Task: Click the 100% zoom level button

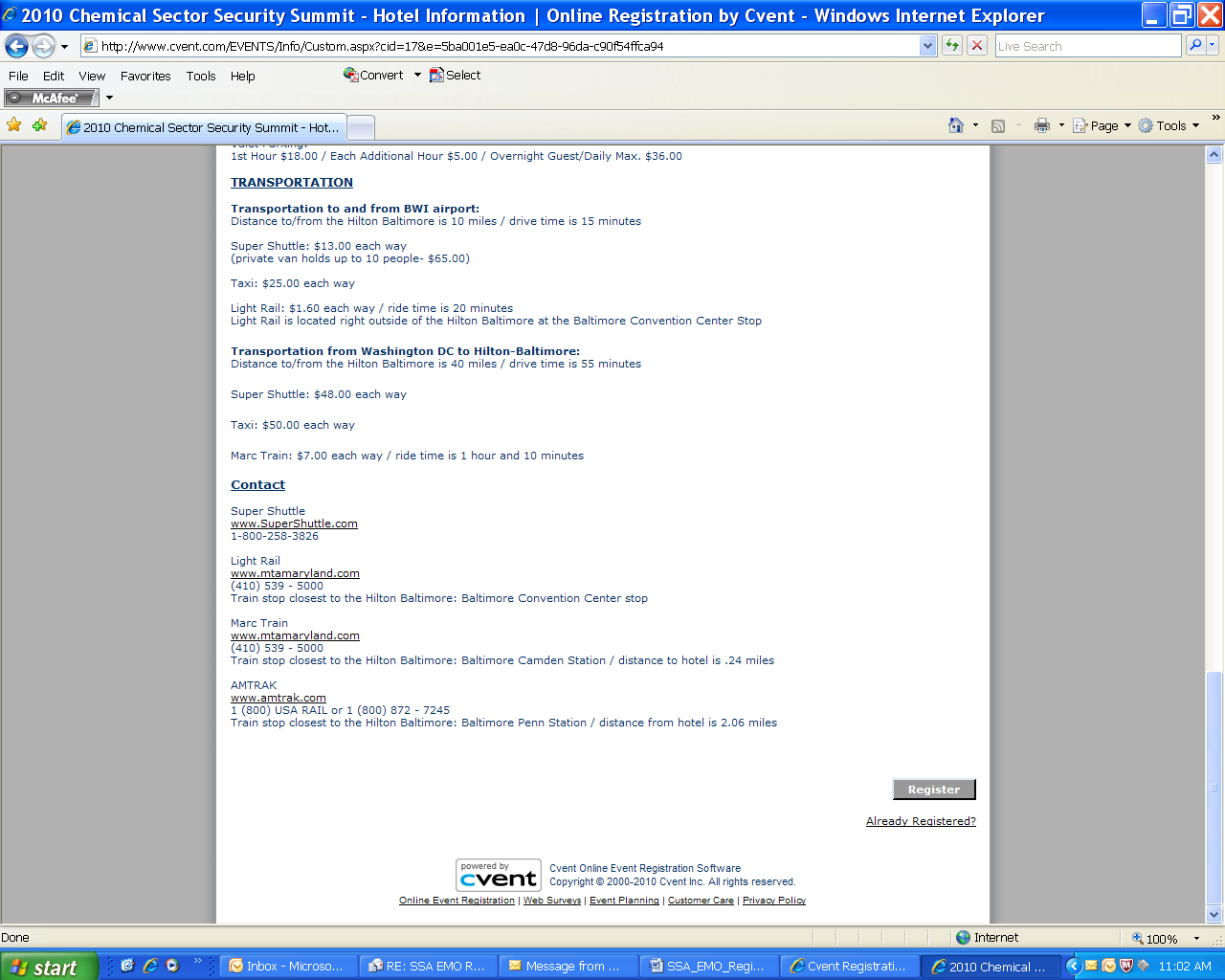Action: pos(1155,938)
